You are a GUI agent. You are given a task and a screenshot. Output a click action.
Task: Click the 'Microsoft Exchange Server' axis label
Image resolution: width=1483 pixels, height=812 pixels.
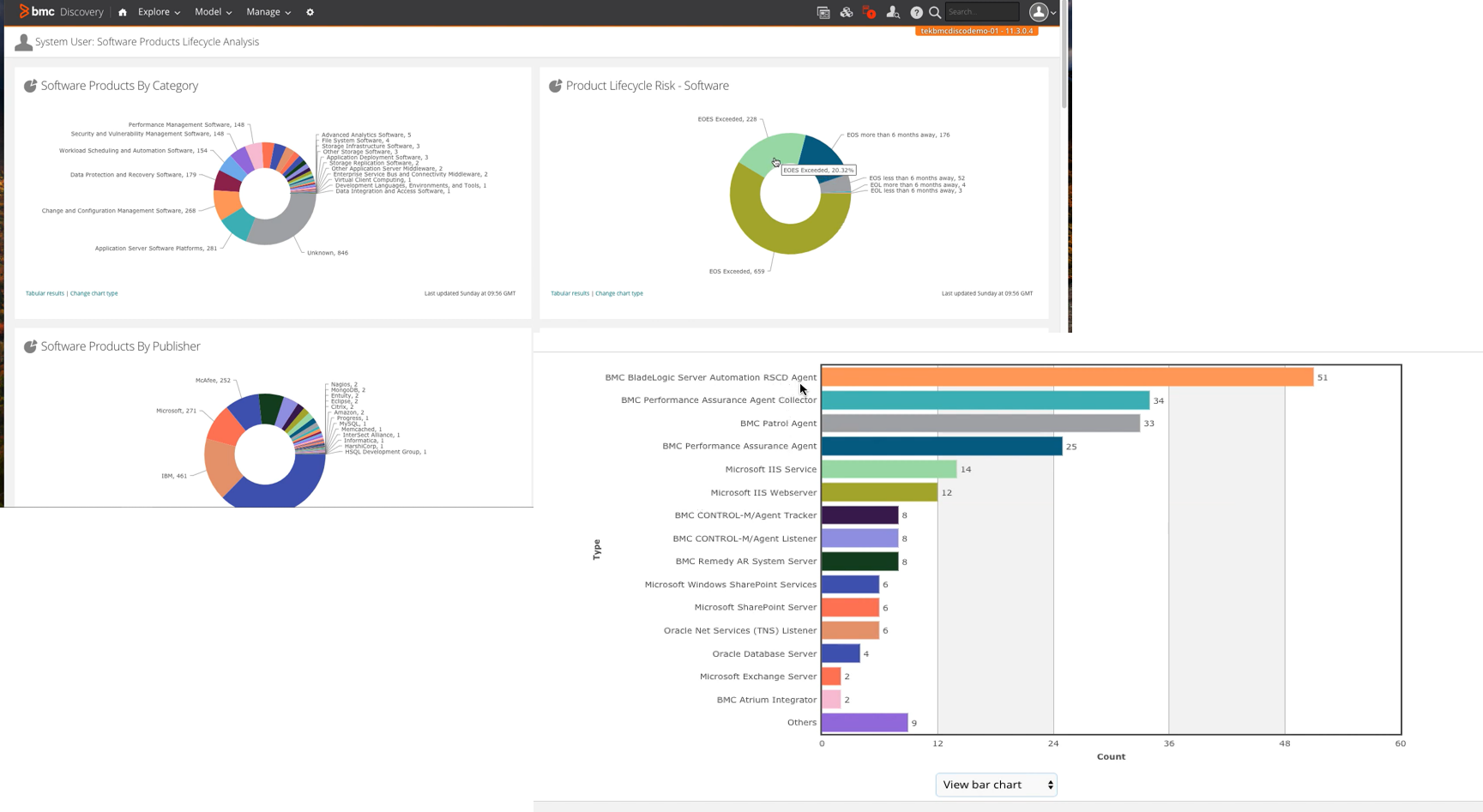[x=758, y=677]
